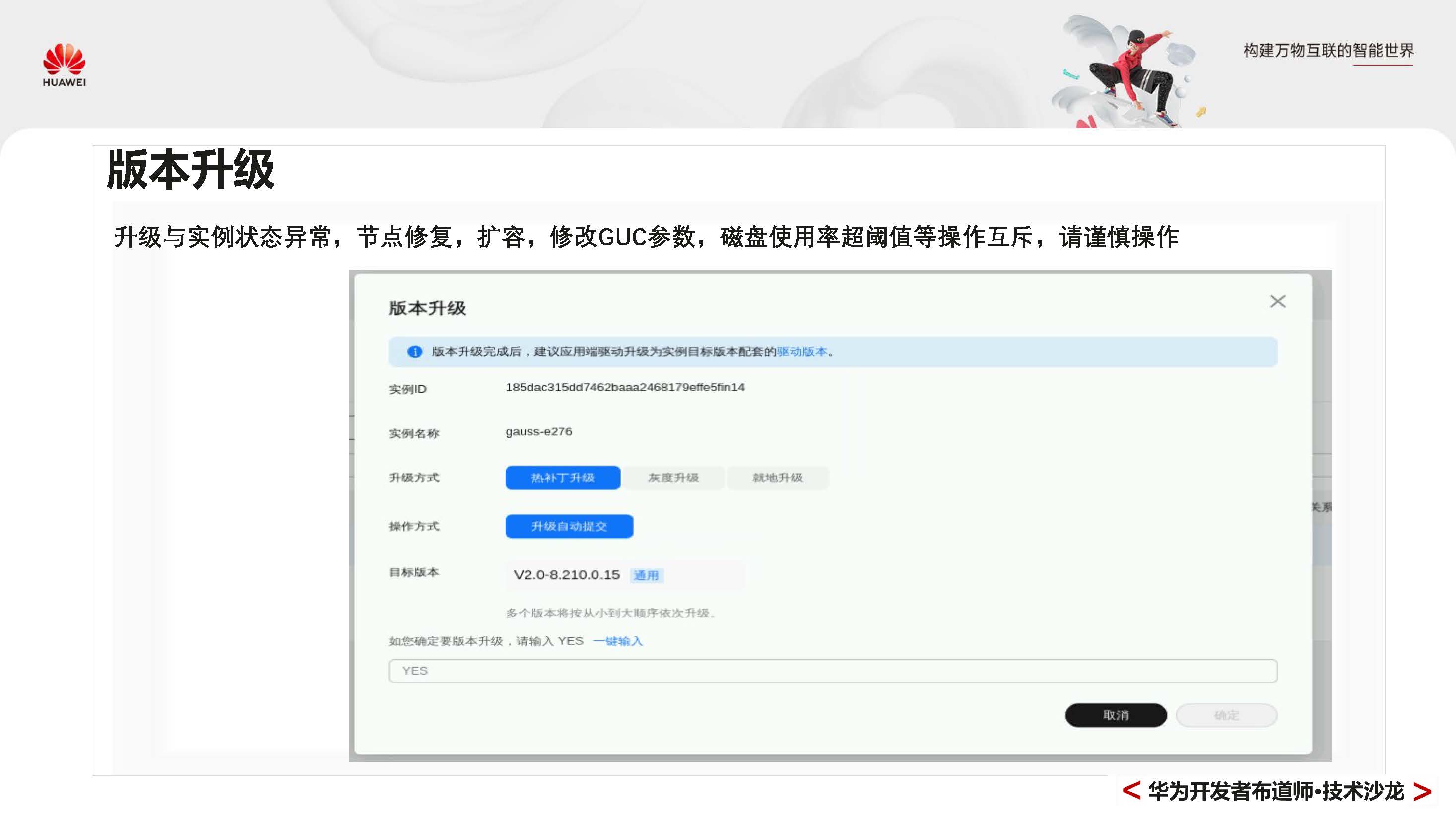This screenshot has height=823, width=1456.
Task: Click the 升级自动提交 operation mode button
Action: pos(569,526)
